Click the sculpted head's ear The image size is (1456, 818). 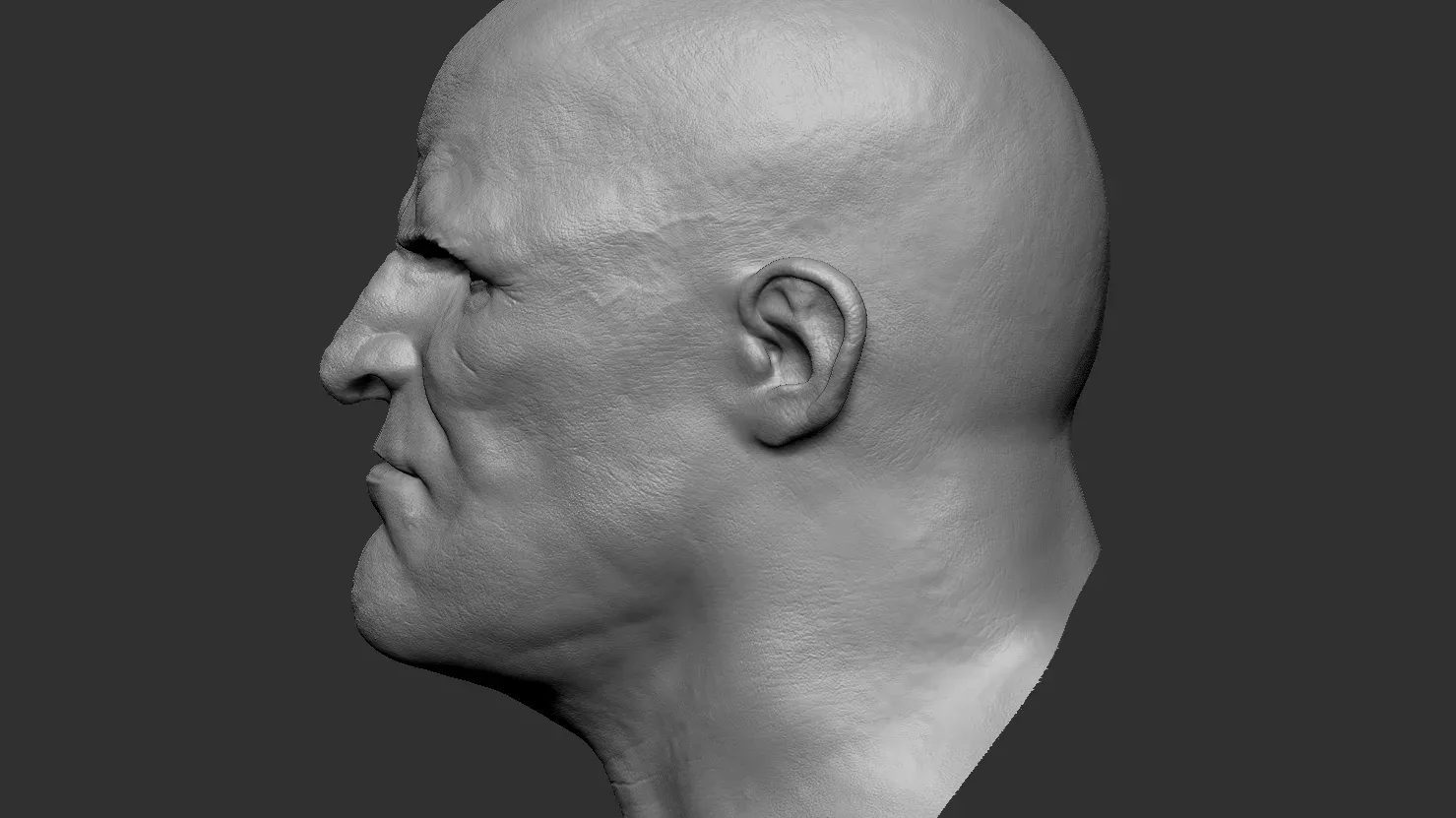pyautogui.click(x=801, y=350)
